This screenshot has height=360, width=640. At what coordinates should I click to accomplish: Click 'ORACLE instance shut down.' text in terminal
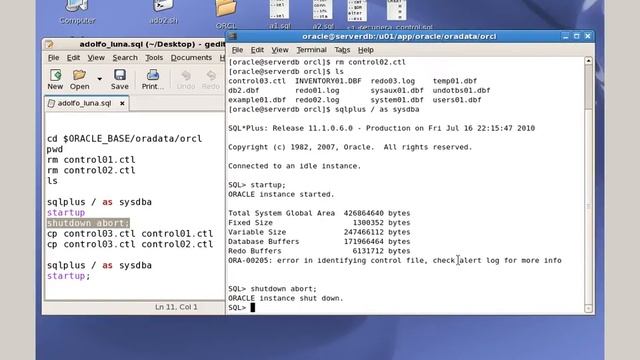point(286,298)
